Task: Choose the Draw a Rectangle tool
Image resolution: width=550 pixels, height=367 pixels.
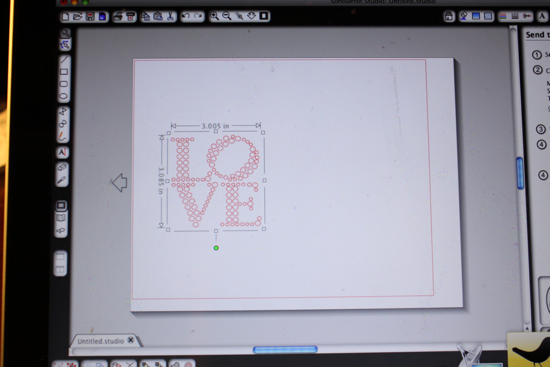Action: [x=64, y=72]
